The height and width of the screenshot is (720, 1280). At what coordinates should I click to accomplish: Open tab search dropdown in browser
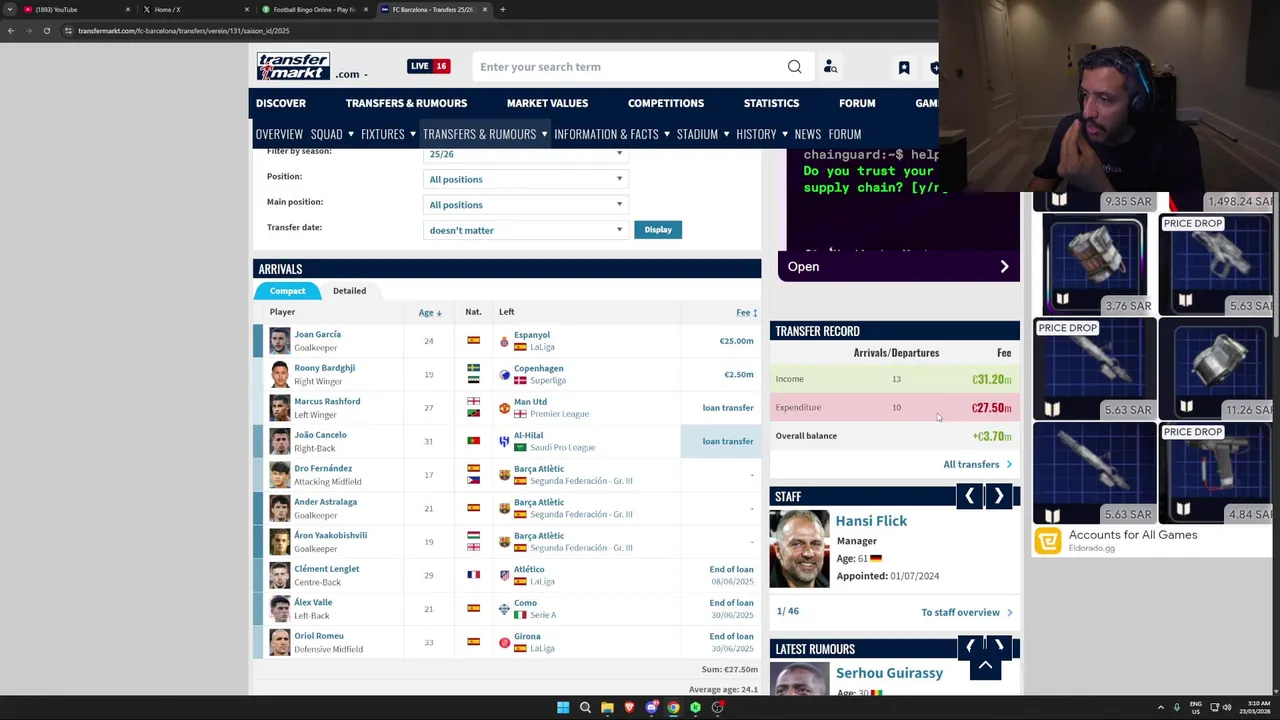11,9
